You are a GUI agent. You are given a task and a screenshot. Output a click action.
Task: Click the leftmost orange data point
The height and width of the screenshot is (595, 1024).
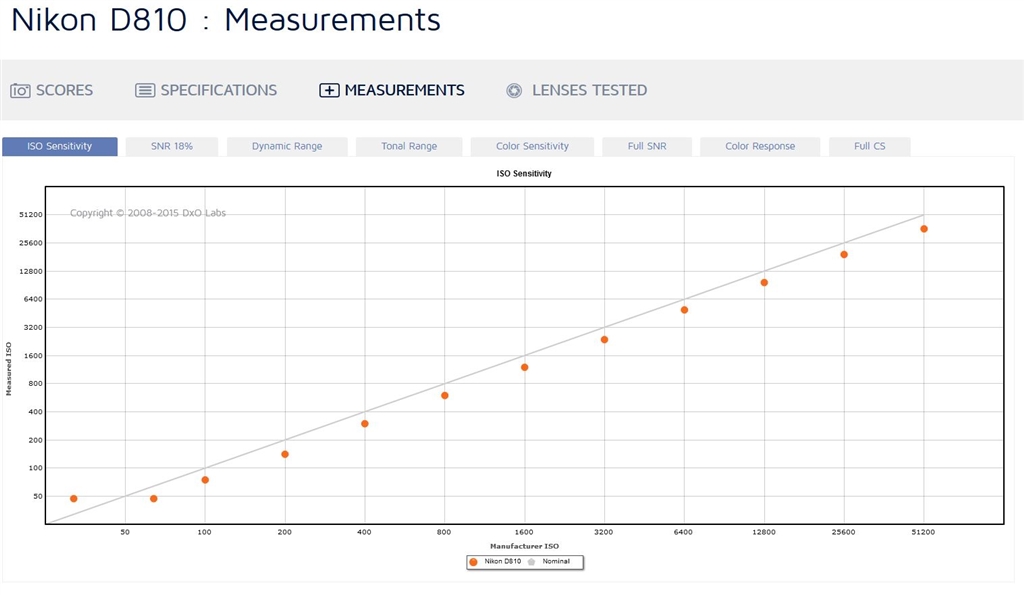pos(74,499)
